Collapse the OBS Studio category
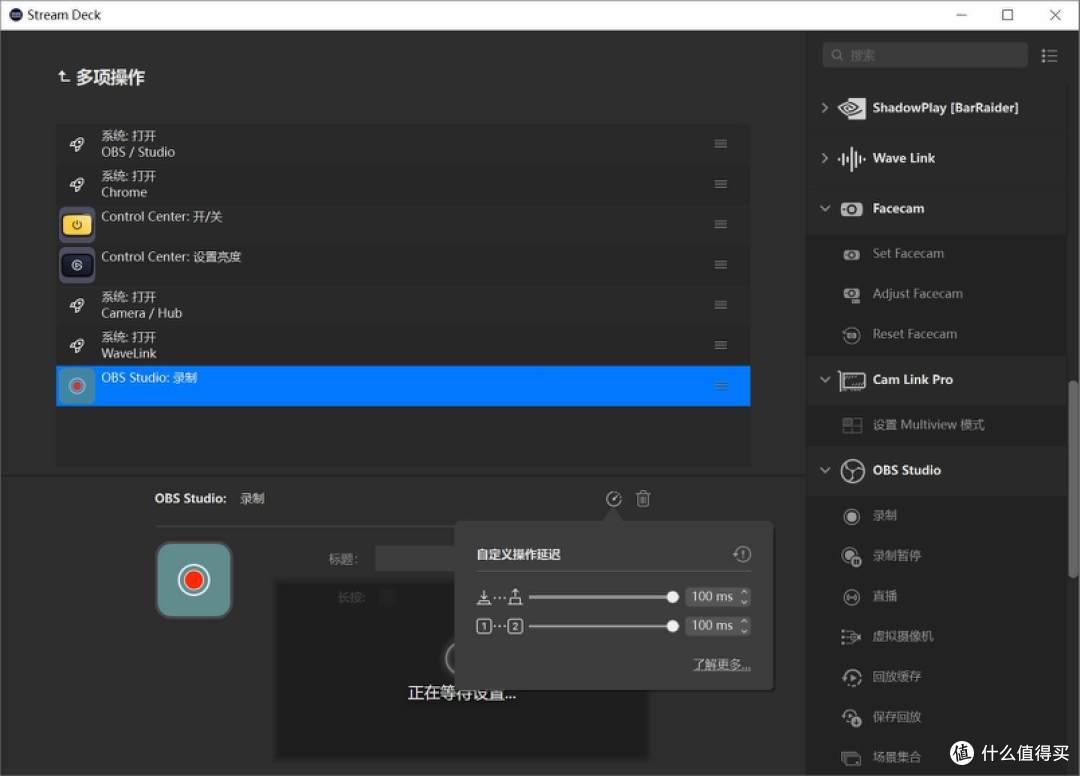This screenshot has width=1080, height=776. [x=824, y=470]
